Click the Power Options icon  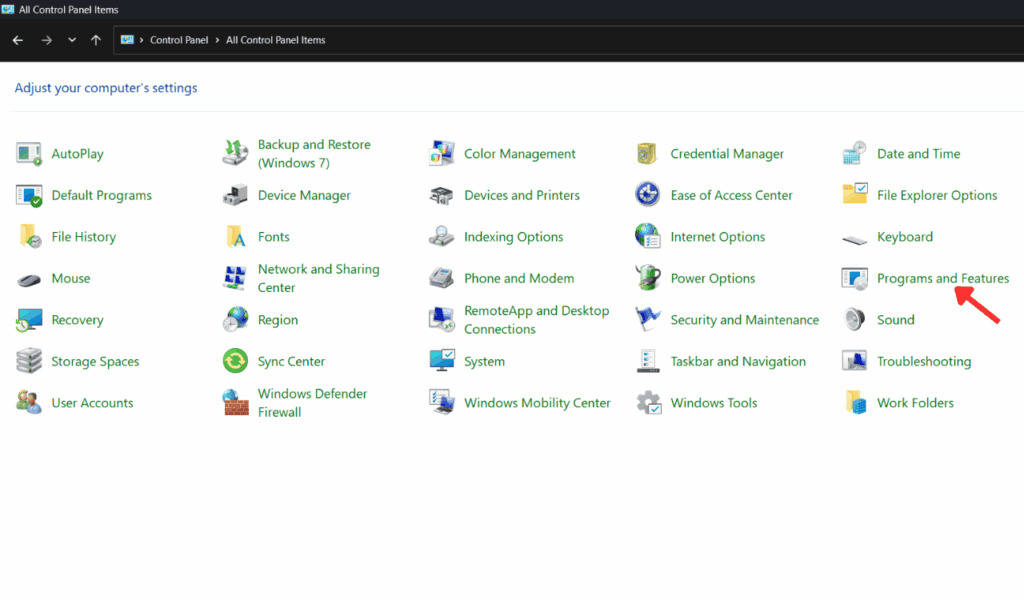pos(648,278)
